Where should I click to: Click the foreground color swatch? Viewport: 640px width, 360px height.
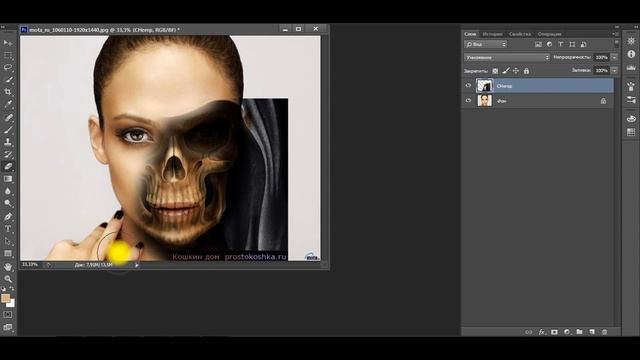(x=6, y=298)
